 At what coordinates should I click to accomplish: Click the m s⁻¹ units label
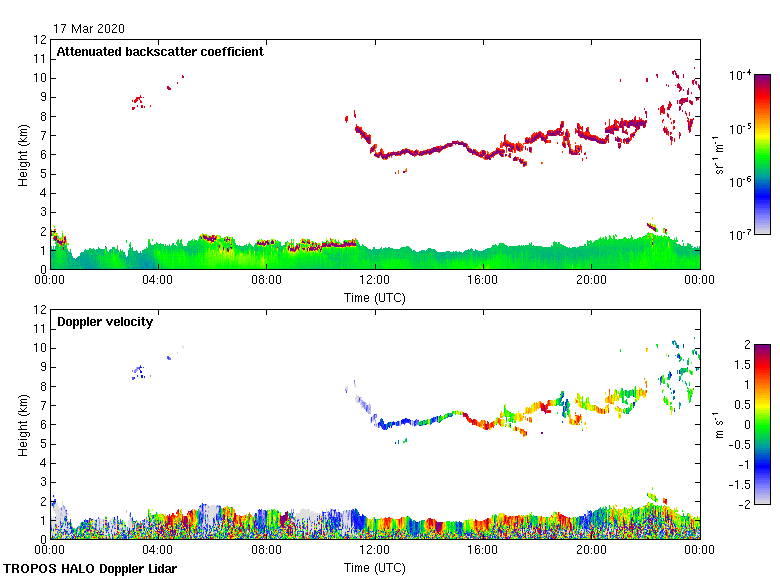pyautogui.click(x=718, y=424)
